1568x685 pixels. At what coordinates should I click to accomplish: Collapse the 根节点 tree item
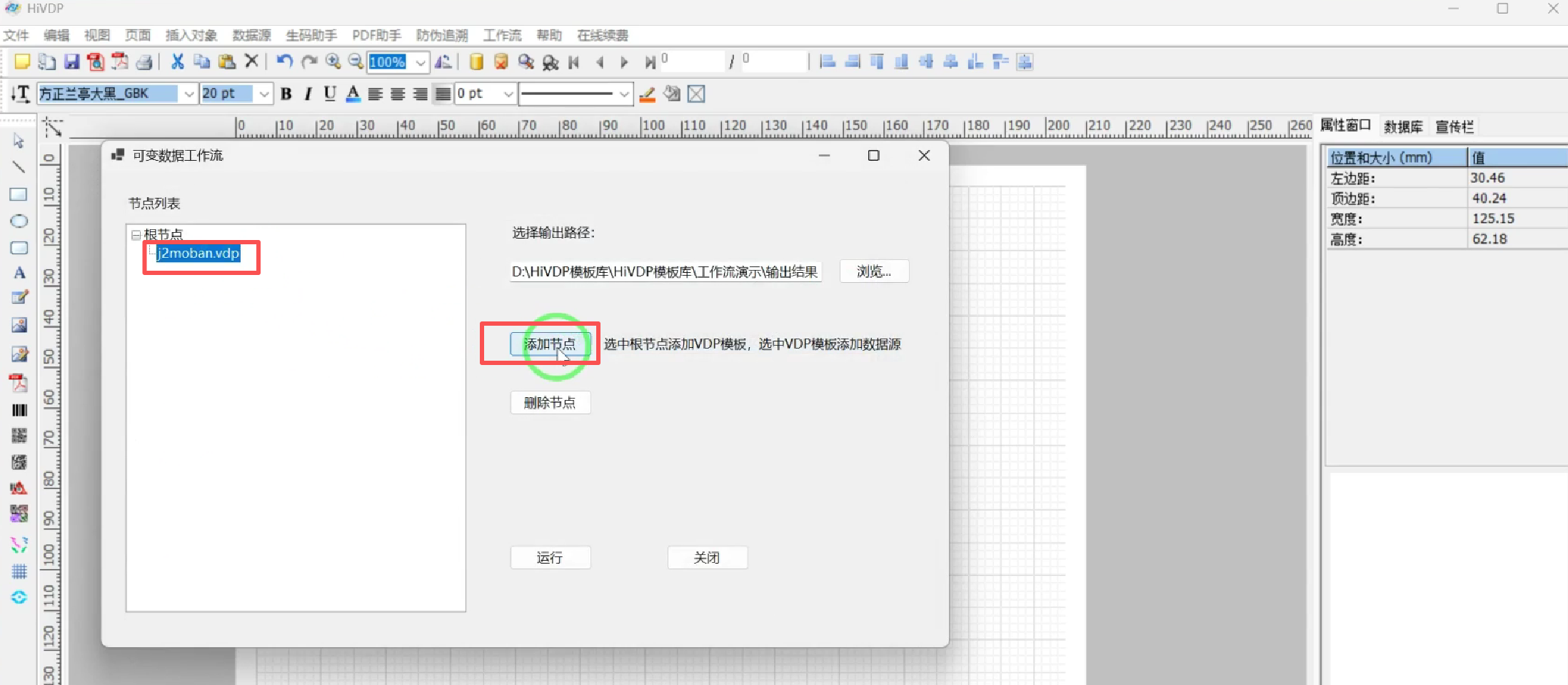(136, 234)
